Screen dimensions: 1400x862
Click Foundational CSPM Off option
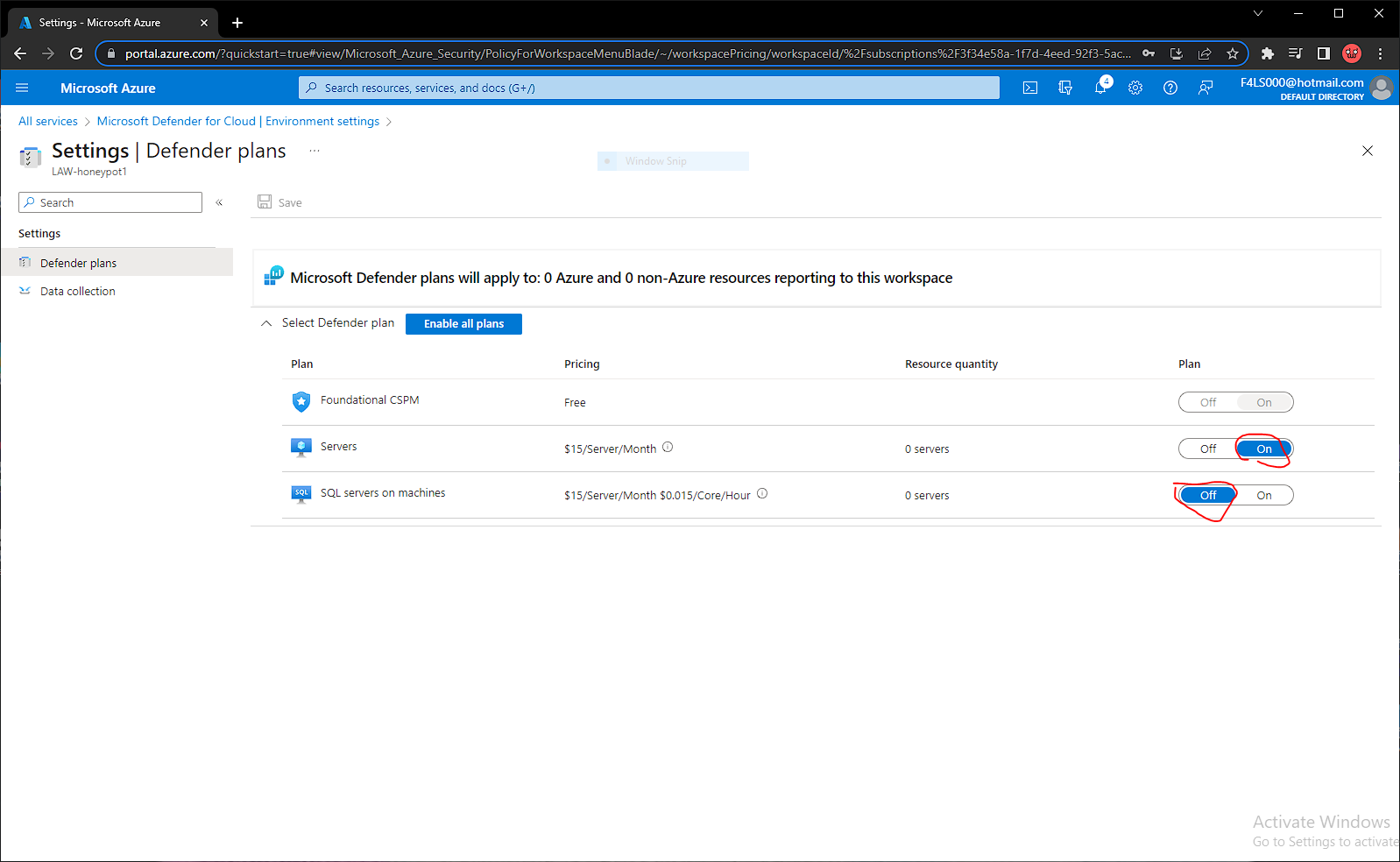click(1208, 402)
